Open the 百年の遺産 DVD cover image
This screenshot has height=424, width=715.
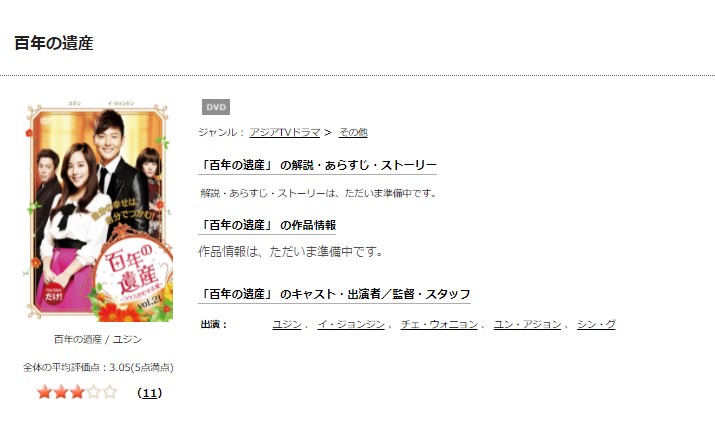click(99, 212)
